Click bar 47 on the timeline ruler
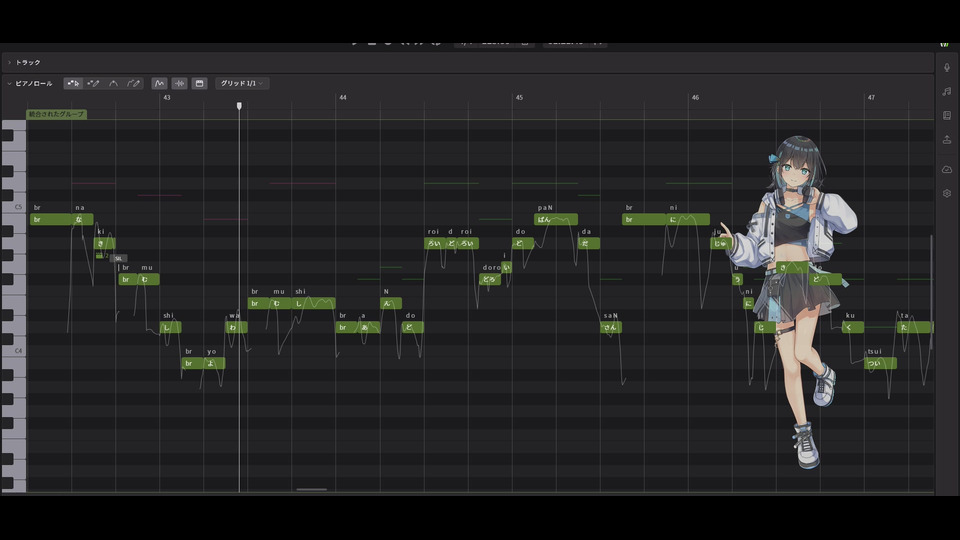 click(871, 97)
